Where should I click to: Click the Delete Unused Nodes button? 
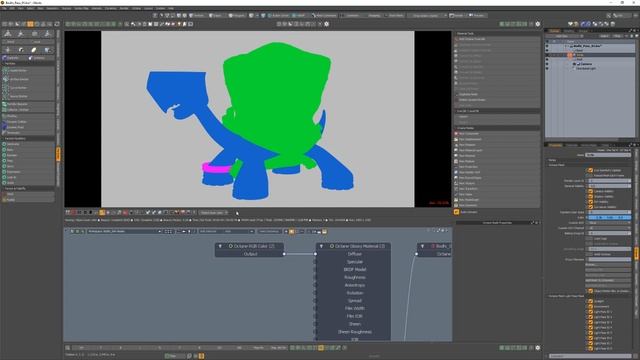click(x=497, y=100)
